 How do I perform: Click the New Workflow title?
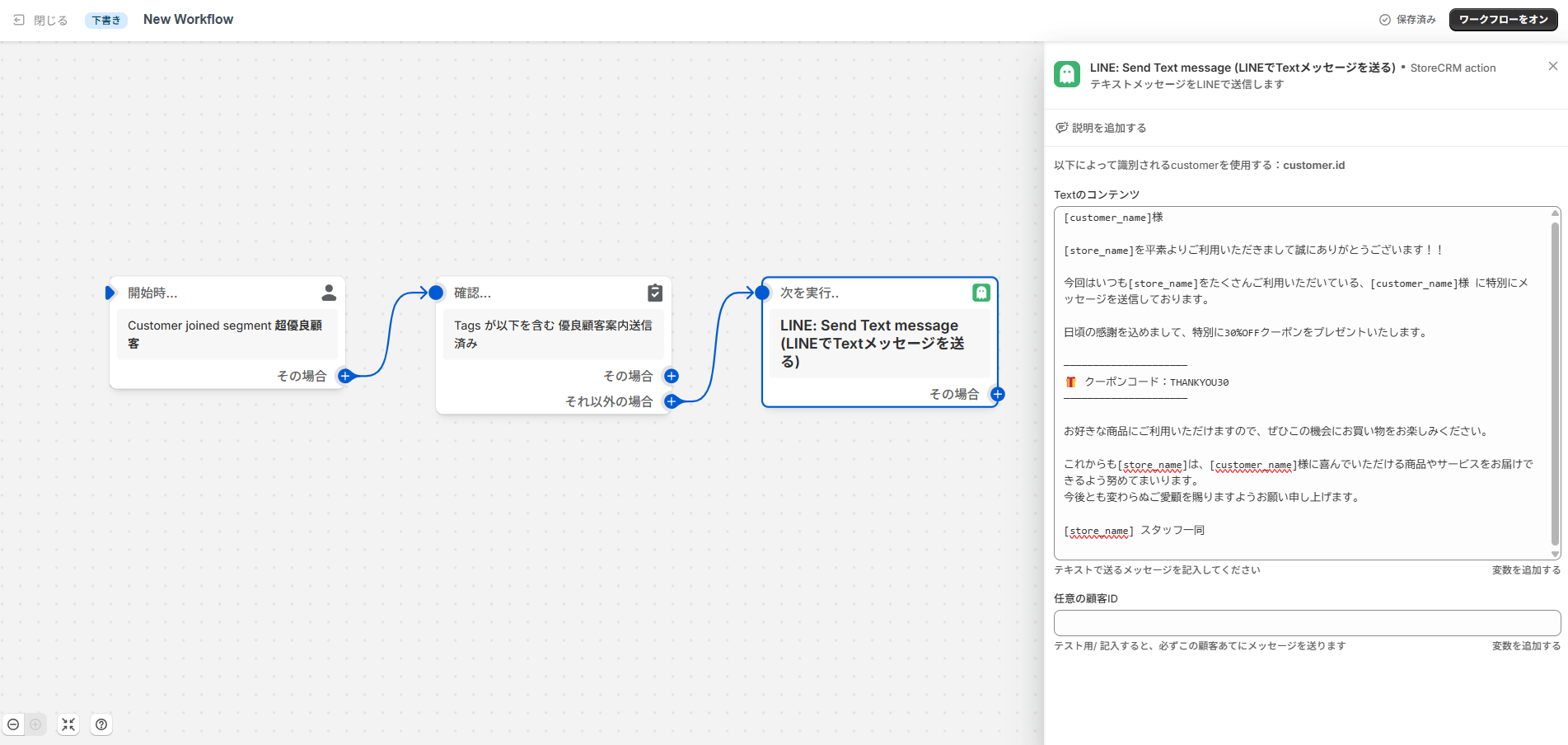point(188,19)
